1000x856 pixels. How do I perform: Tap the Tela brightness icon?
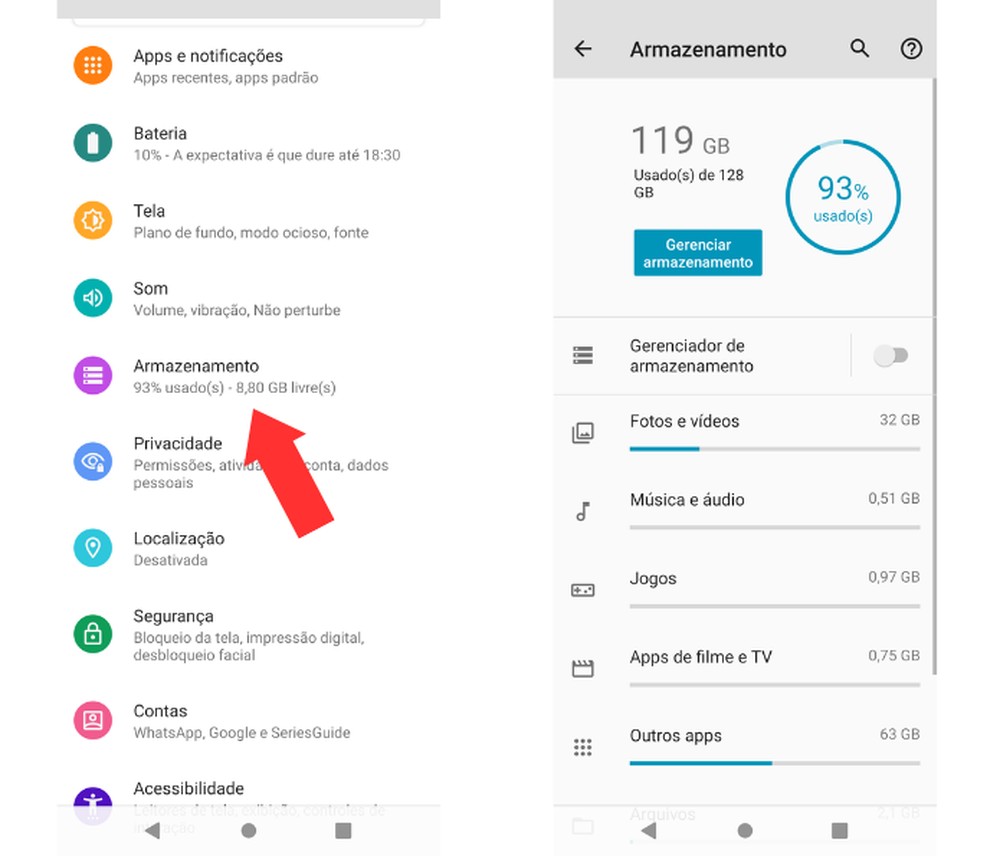point(93,220)
